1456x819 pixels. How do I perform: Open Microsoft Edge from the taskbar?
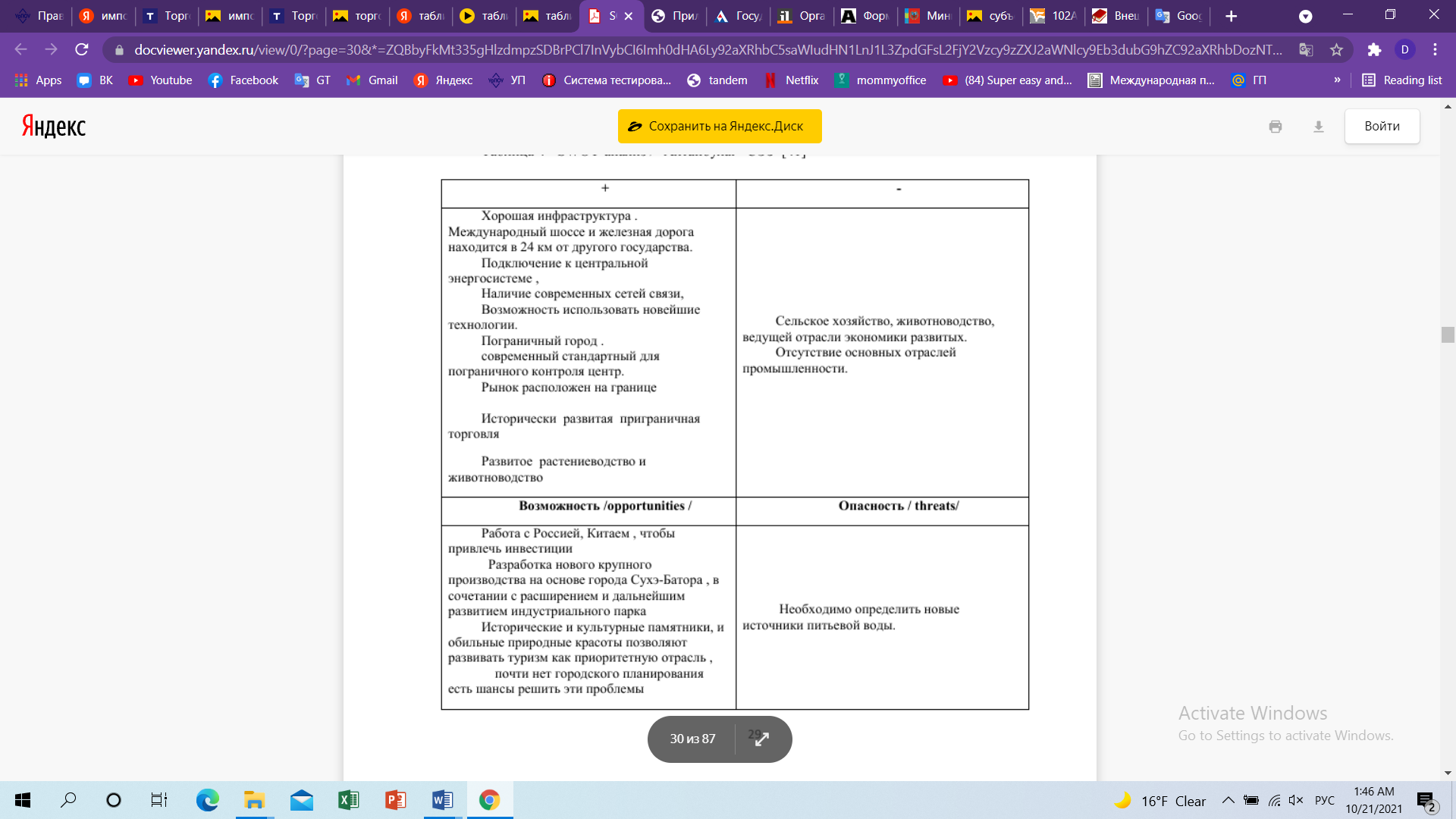point(207,800)
